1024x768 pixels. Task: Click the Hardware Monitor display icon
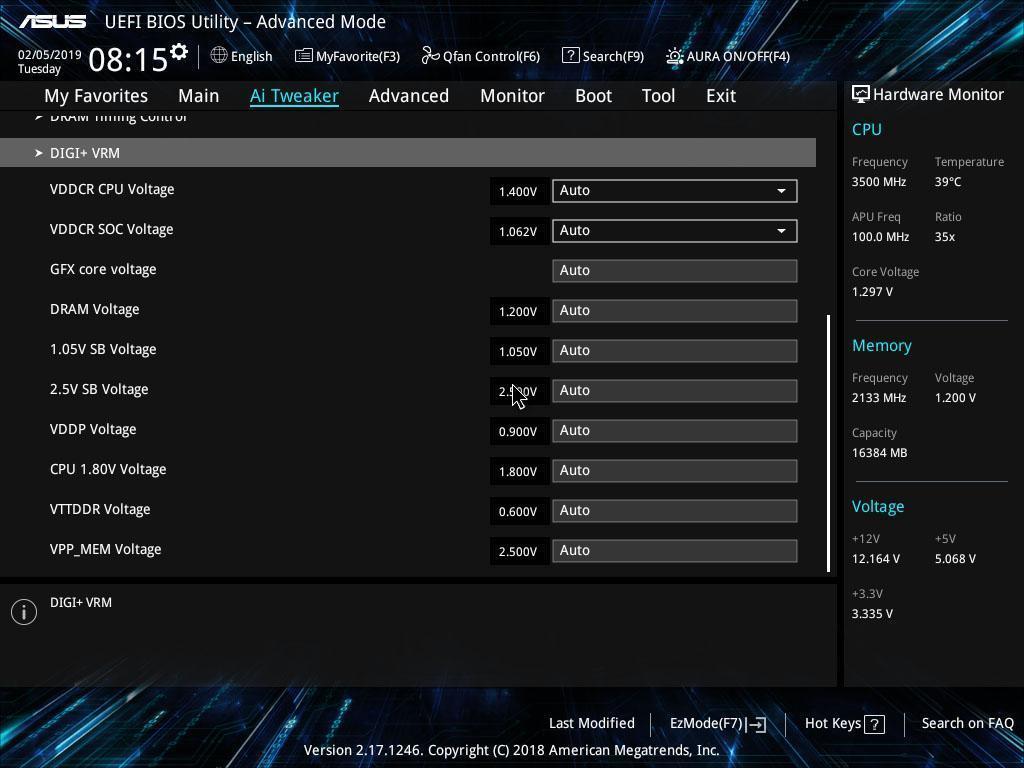coord(861,95)
